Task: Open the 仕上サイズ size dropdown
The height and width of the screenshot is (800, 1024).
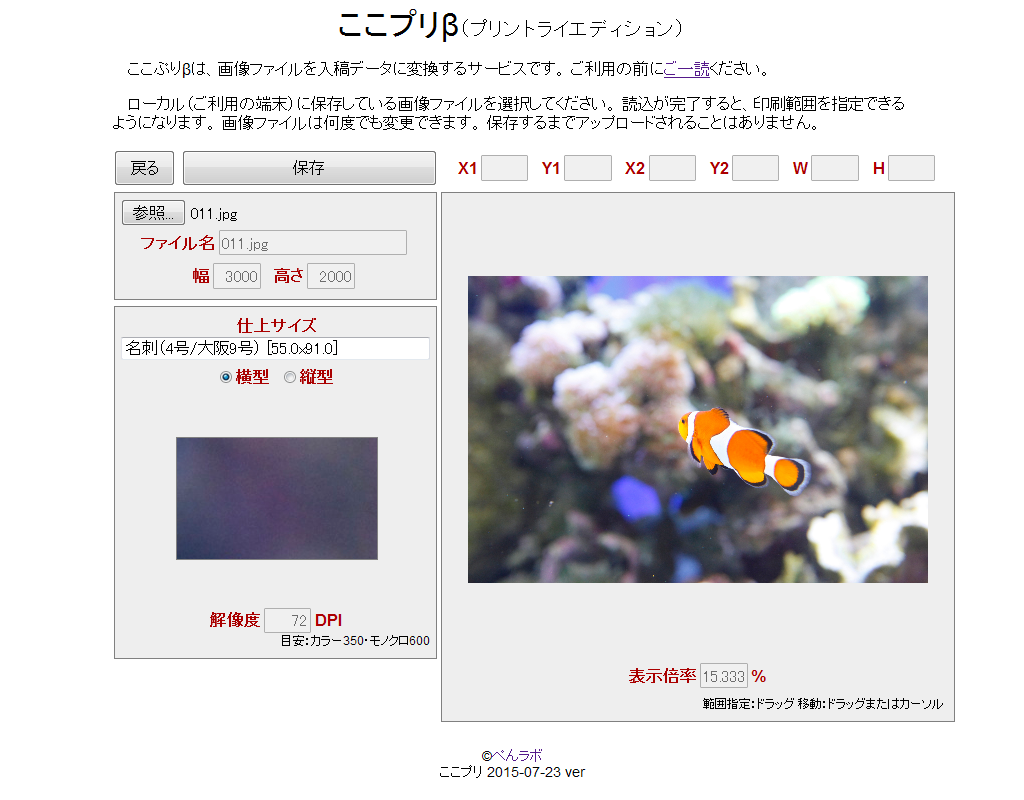Action: 275,348
